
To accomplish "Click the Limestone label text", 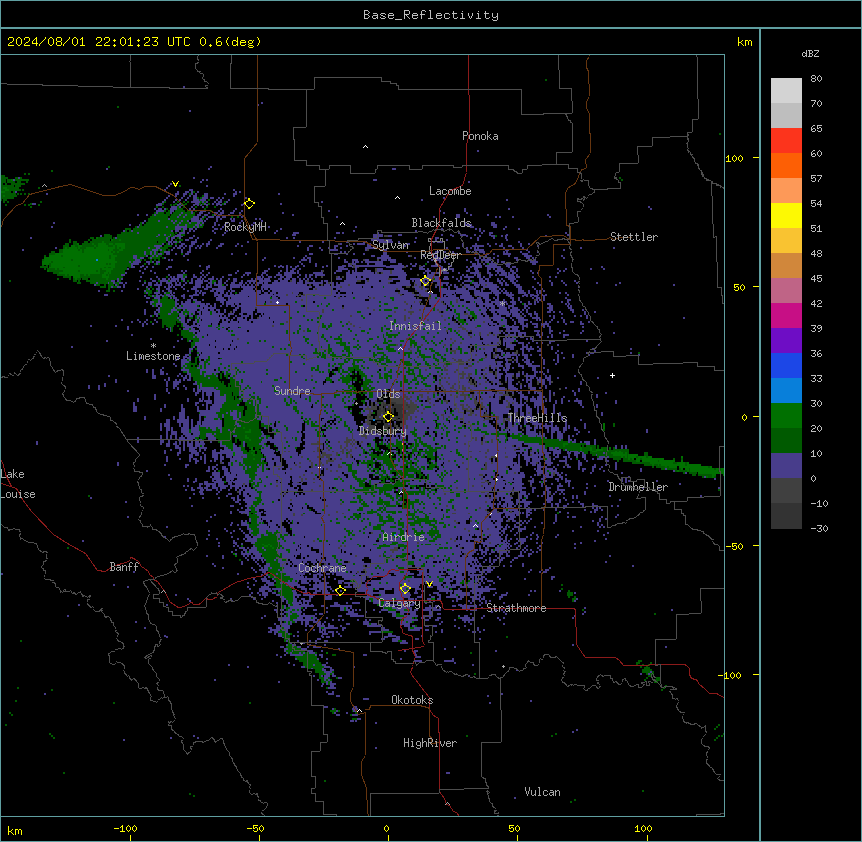I will click(153, 357).
